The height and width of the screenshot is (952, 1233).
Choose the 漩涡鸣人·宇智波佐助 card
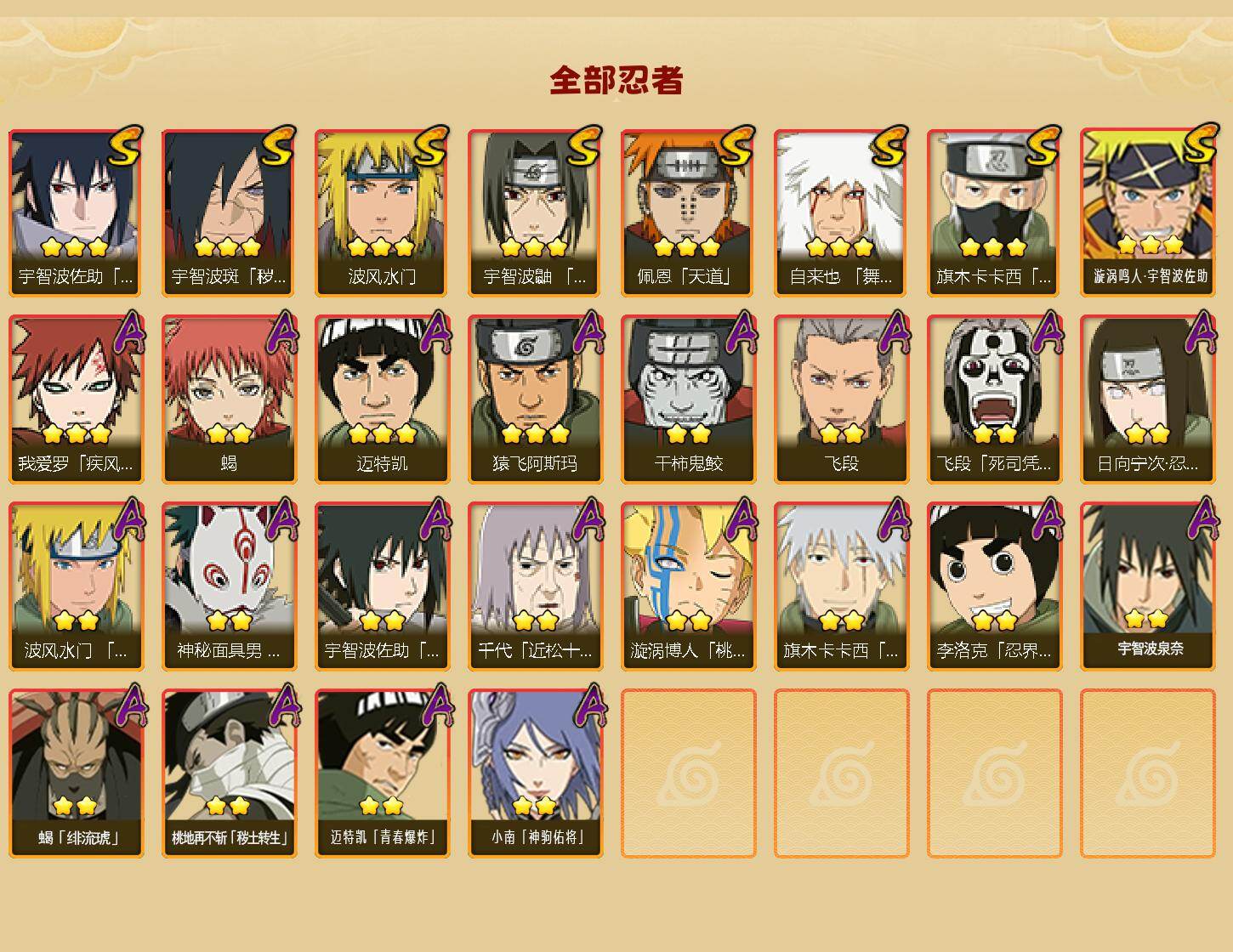(x=1147, y=212)
